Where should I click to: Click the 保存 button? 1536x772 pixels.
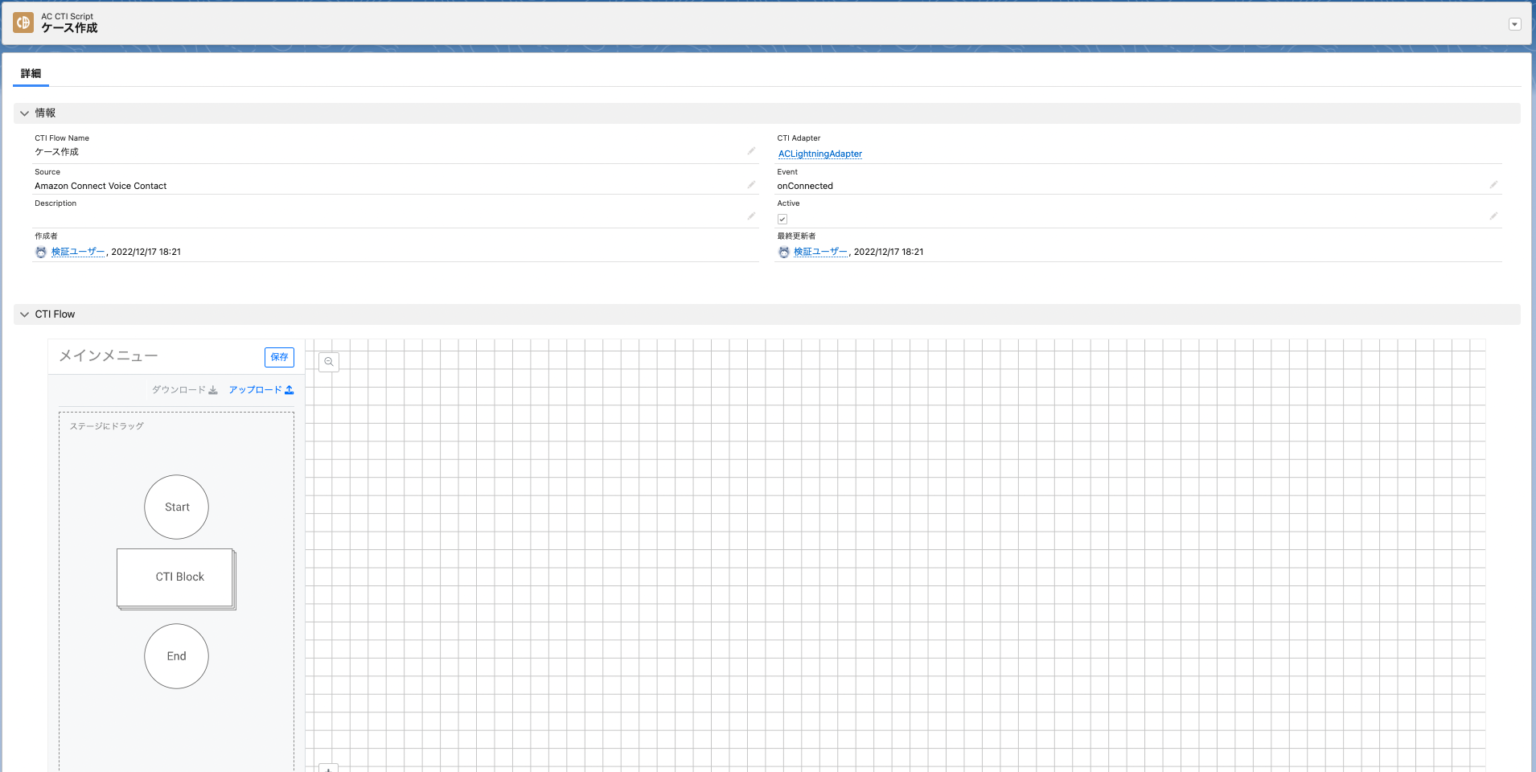pyautogui.click(x=279, y=357)
